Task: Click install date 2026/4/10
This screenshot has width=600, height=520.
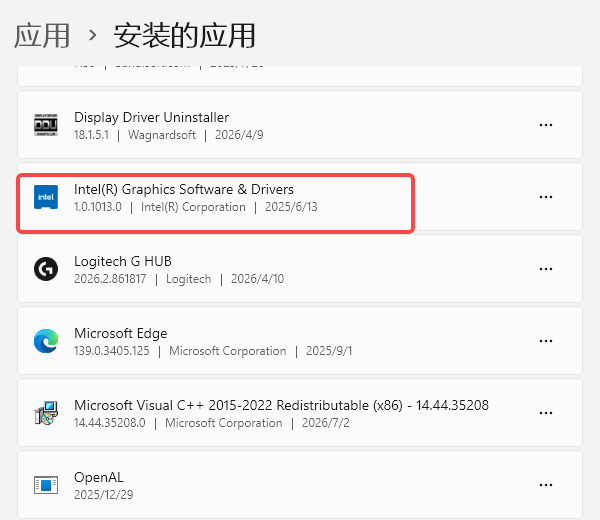Action: pos(258,279)
